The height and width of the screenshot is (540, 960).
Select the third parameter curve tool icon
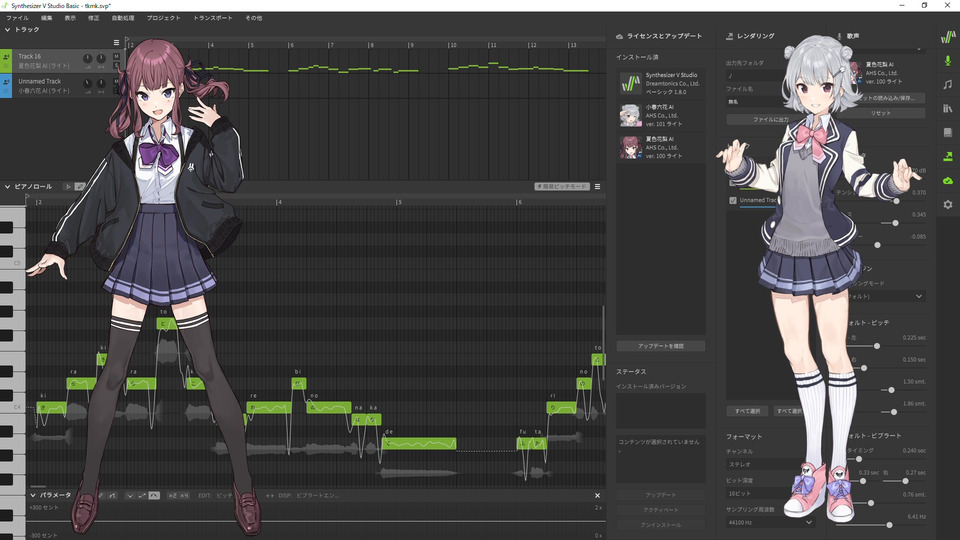[x=154, y=495]
